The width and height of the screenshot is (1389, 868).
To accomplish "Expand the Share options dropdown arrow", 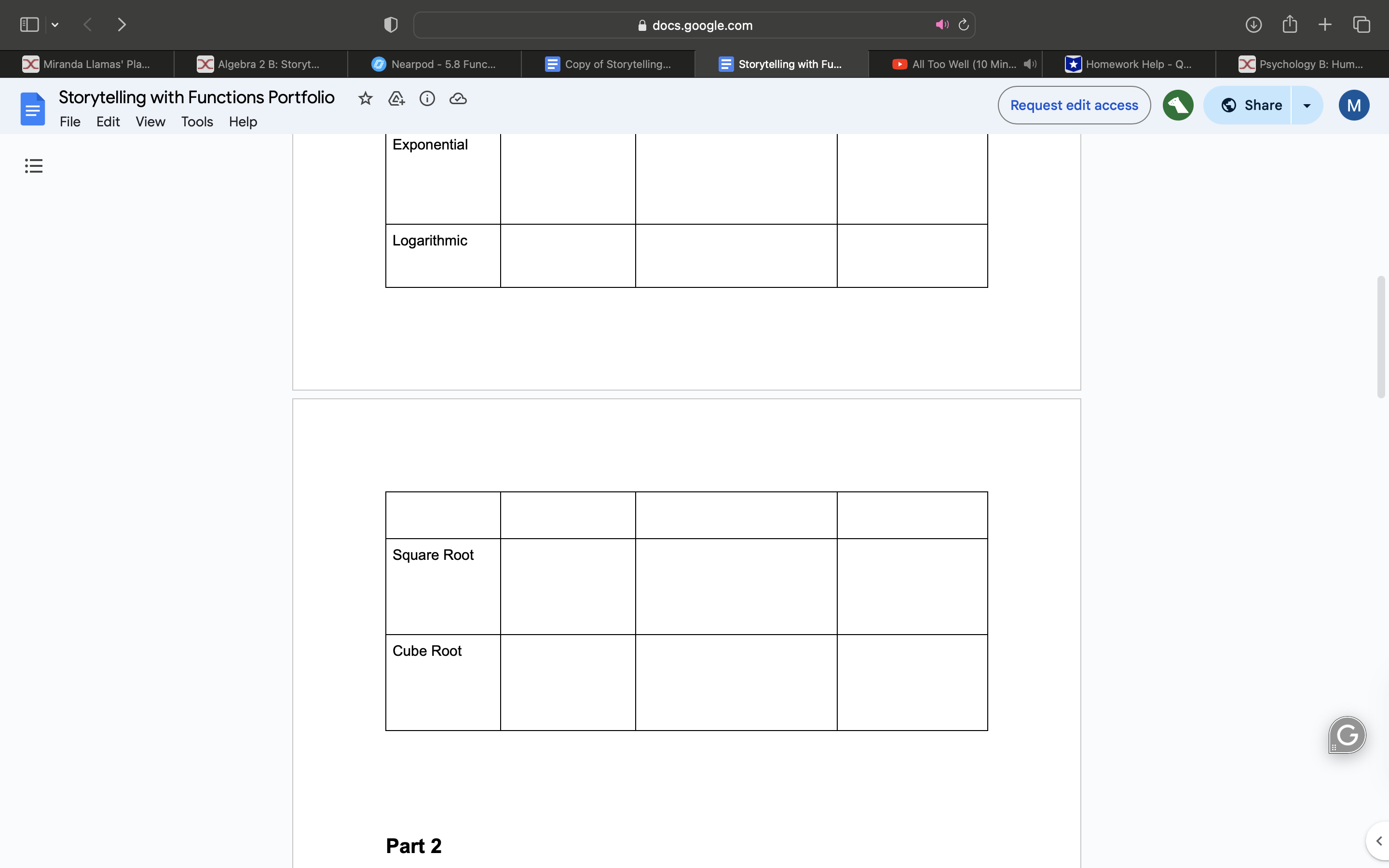I will [1307, 106].
